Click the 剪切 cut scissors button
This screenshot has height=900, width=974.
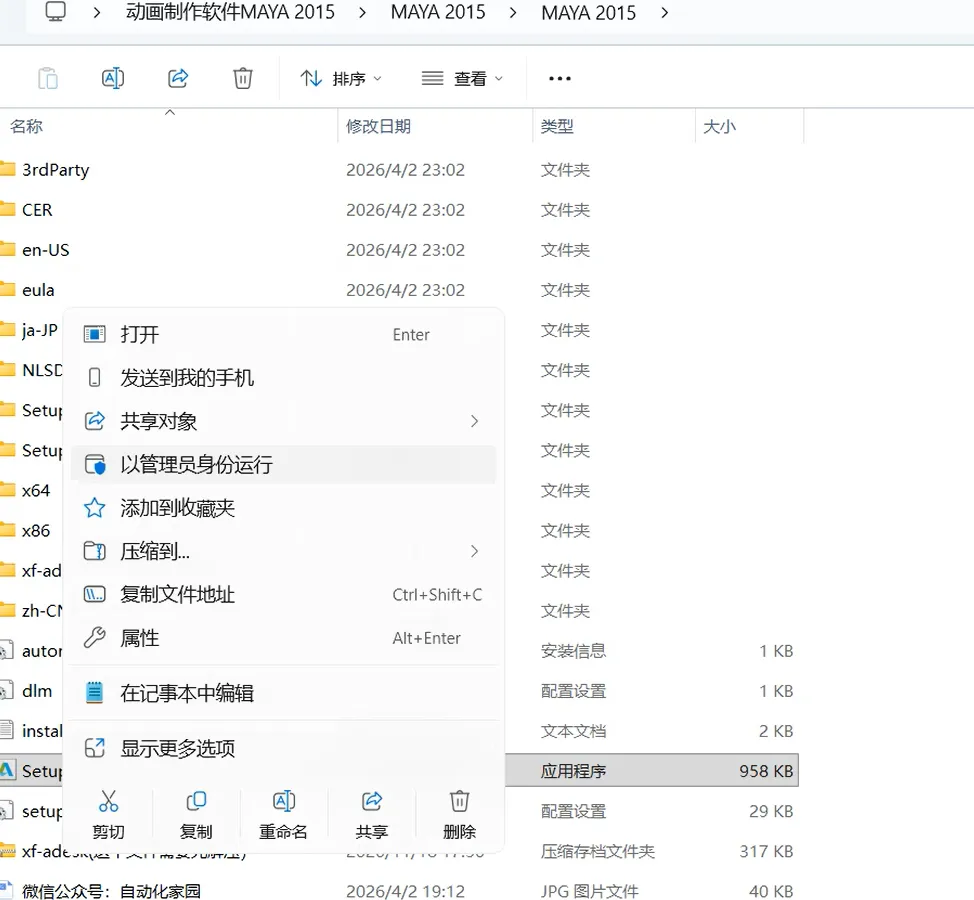109,814
